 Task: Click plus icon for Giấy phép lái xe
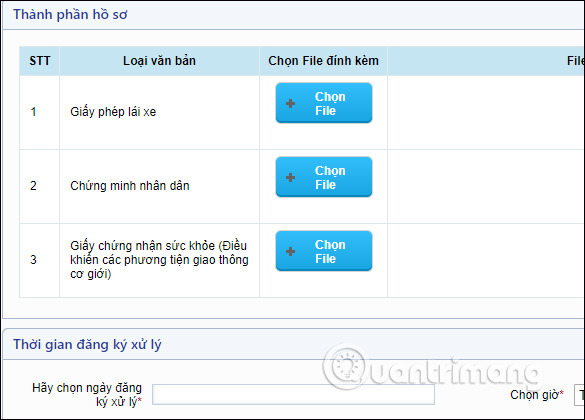(x=291, y=103)
